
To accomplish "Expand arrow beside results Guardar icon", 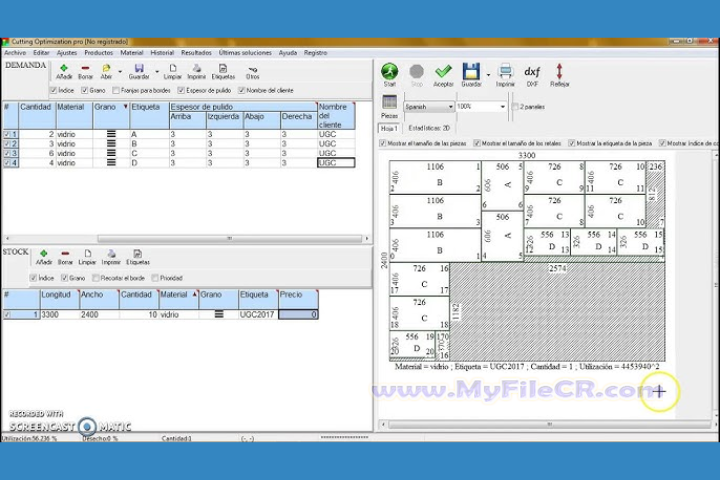I will (x=489, y=74).
